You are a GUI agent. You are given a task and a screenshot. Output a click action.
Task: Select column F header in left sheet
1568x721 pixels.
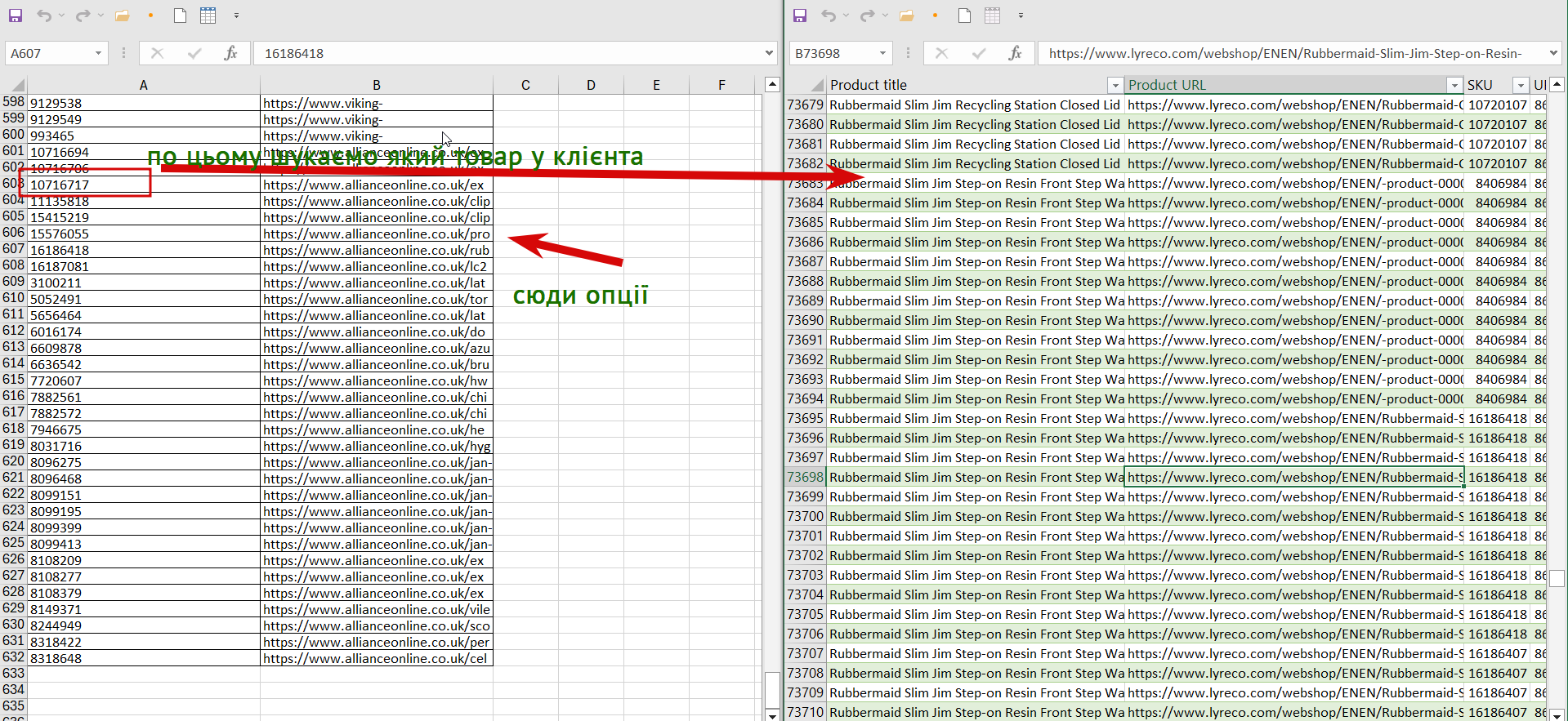click(x=721, y=85)
